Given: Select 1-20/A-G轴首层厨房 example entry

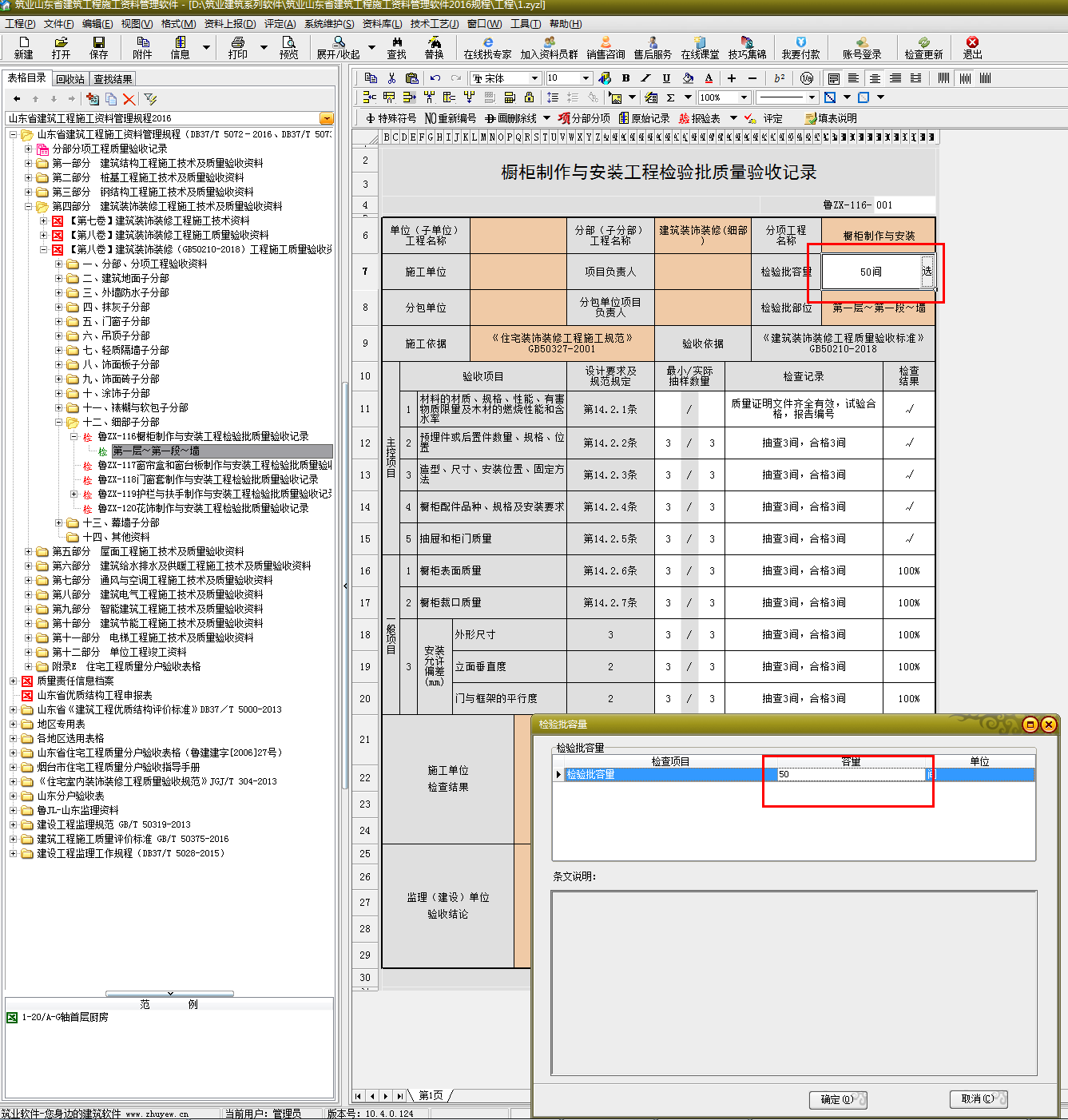Looking at the screenshot, I should [x=65, y=1017].
